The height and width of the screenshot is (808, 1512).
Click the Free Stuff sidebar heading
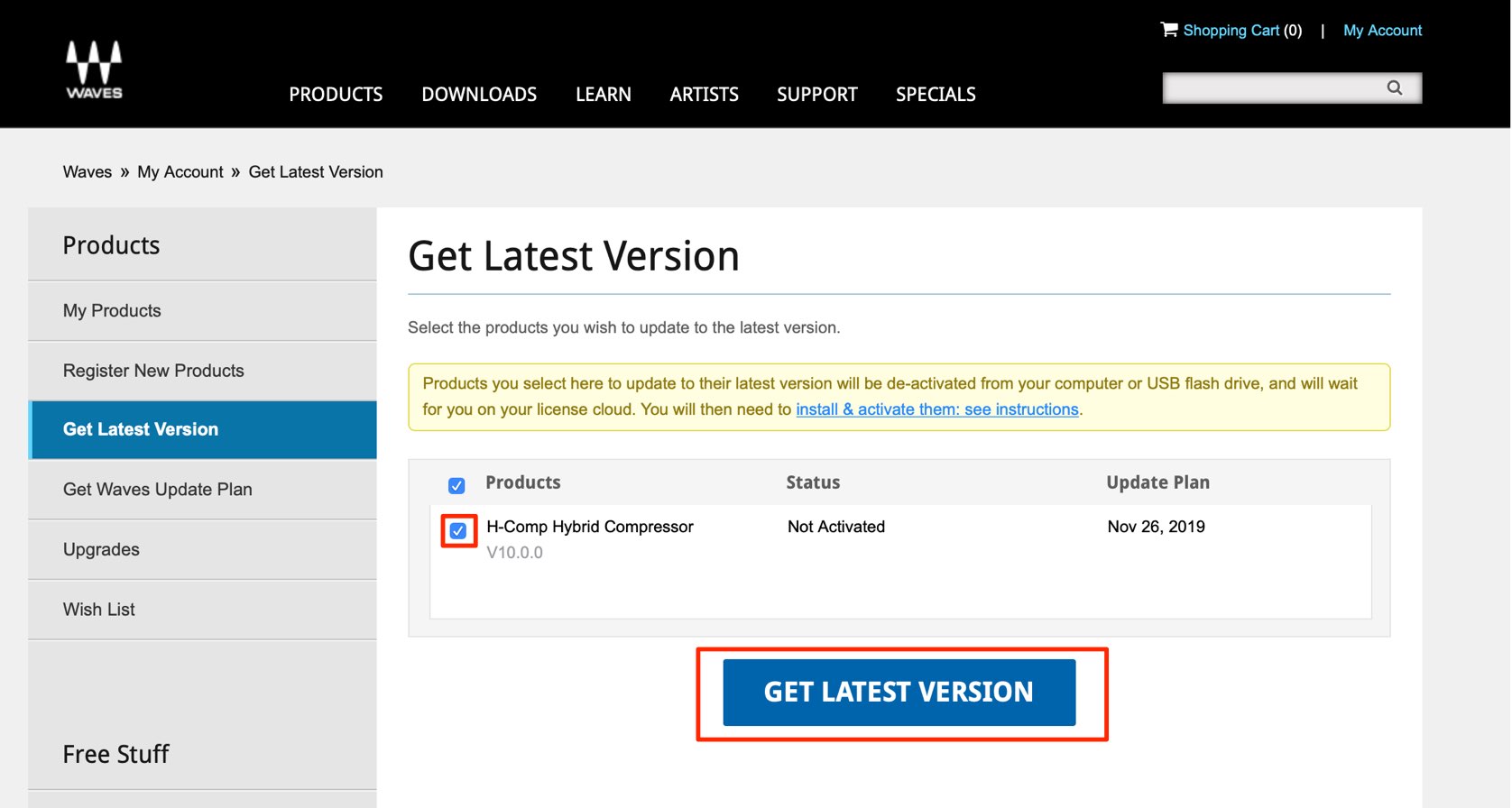pos(115,754)
